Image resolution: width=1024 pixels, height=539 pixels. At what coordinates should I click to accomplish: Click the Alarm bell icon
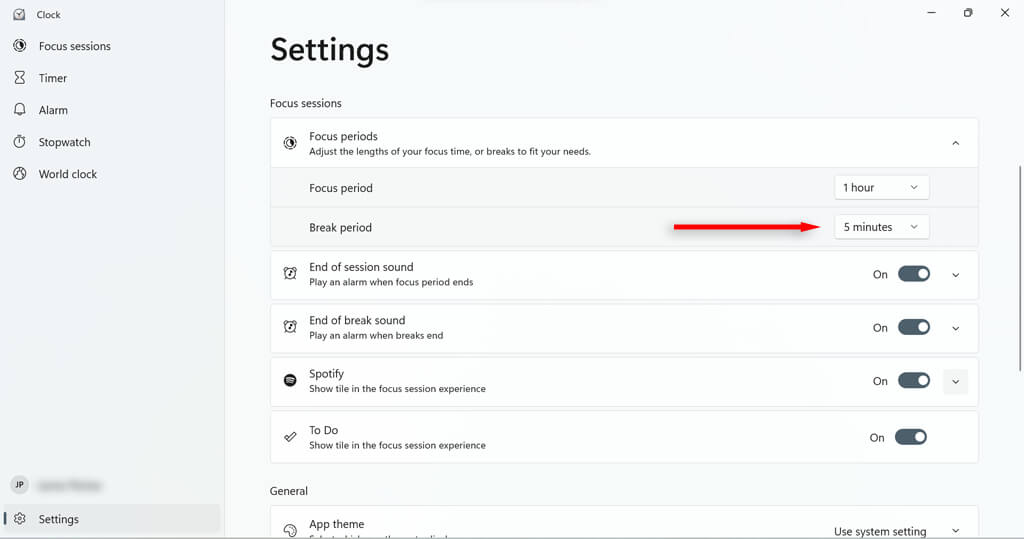pos(19,110)
